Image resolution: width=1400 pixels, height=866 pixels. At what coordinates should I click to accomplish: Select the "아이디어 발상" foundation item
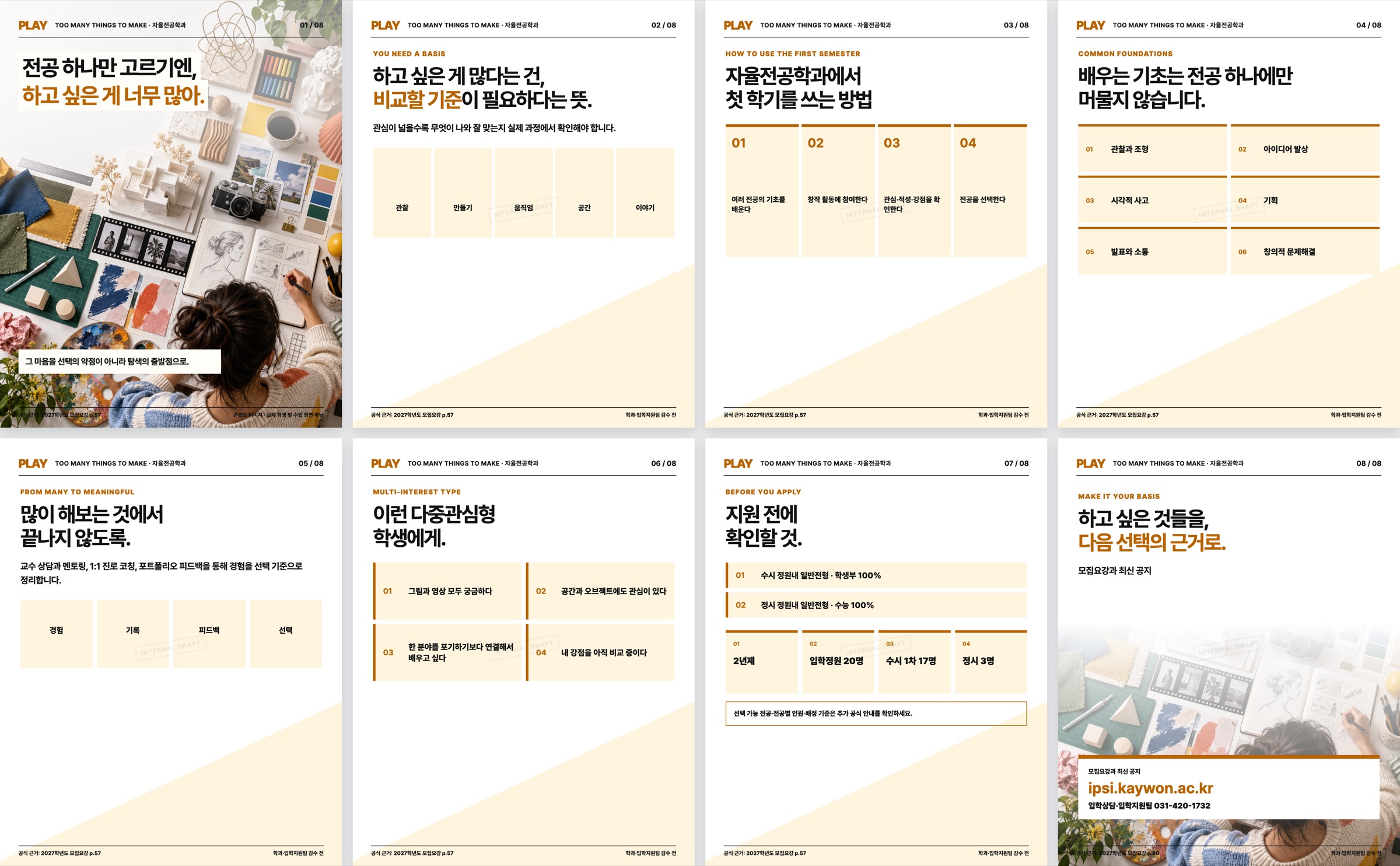(1305, 149)
